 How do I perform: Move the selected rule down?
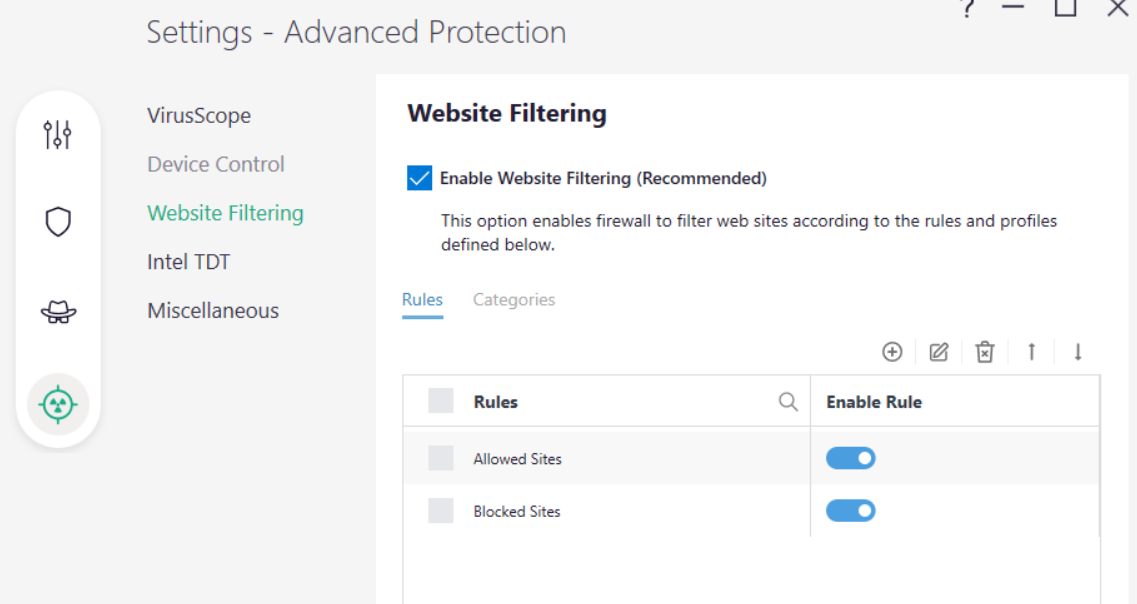pyautogui.click(x=1076, y=352)
